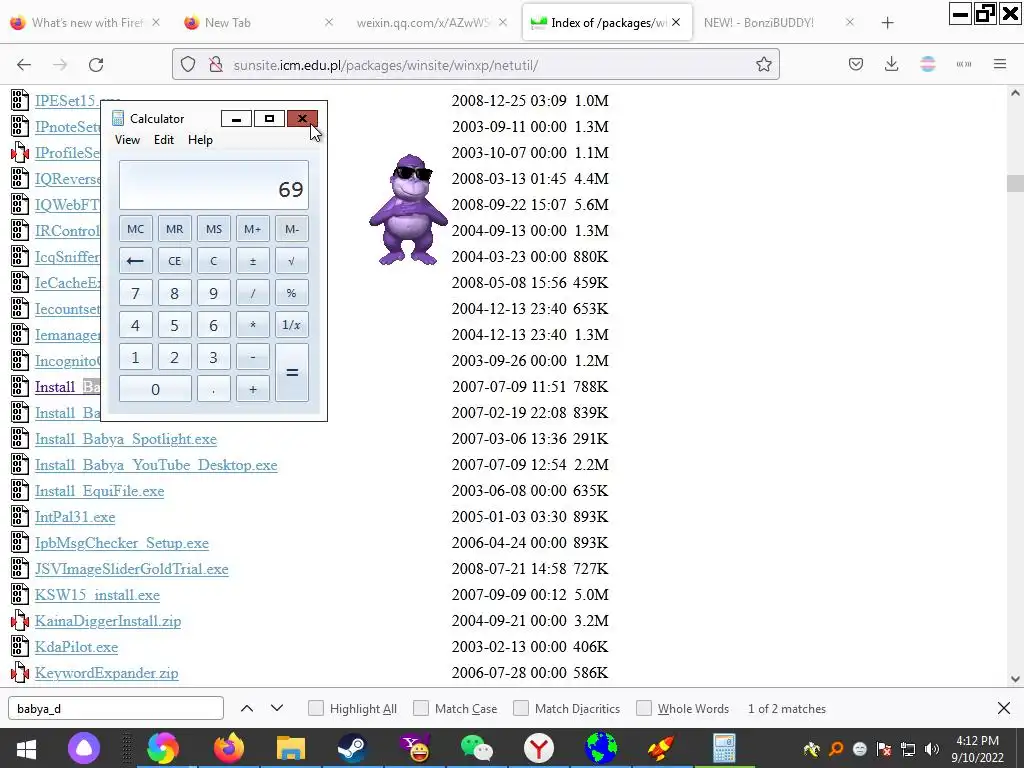The image size is (1024, 768).
Task: Click the calculator backspace arrow button
Action: (x=136, y=261)
